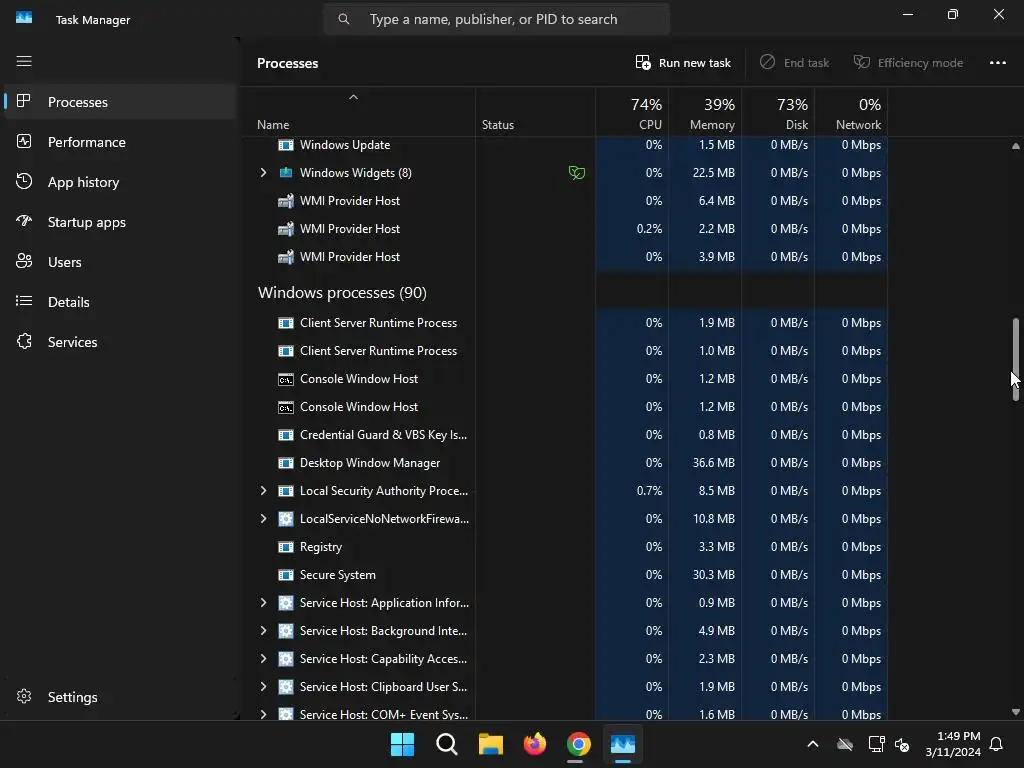
Task: Click the scroll down arrow of process list
Action: 1016,712
